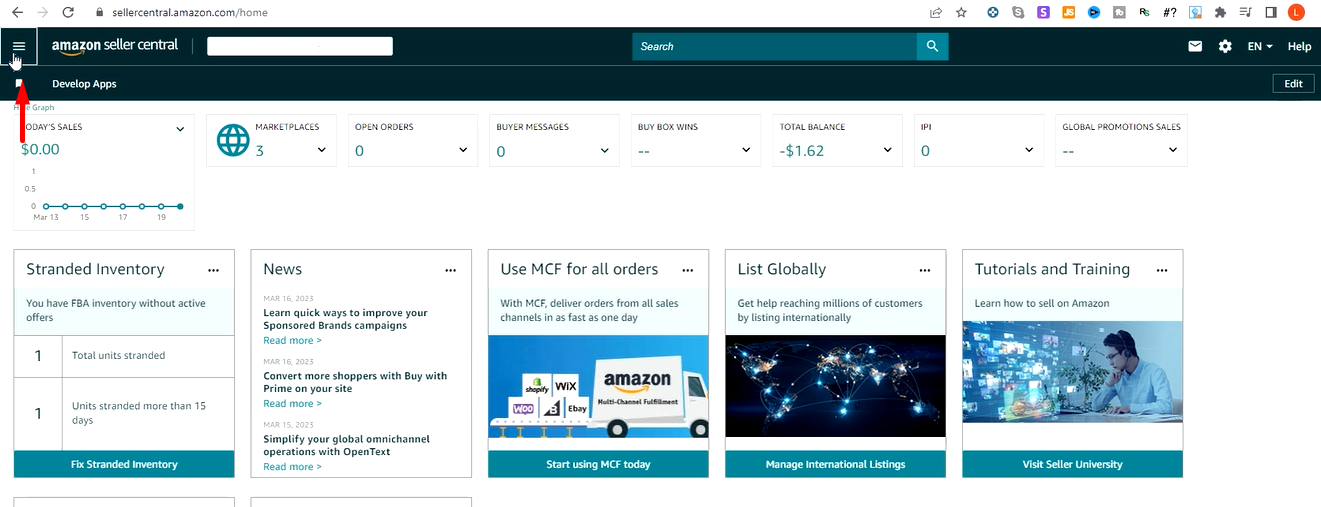Click the Amazon Seller Central logo
Image resolution: width=1321 pixels, height=507 pixels.
(x=115, y=46)
